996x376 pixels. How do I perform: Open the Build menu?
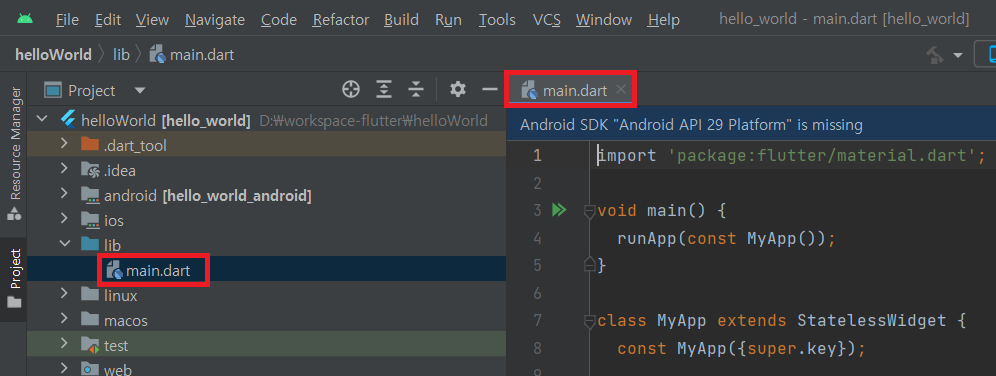(401, 20)
